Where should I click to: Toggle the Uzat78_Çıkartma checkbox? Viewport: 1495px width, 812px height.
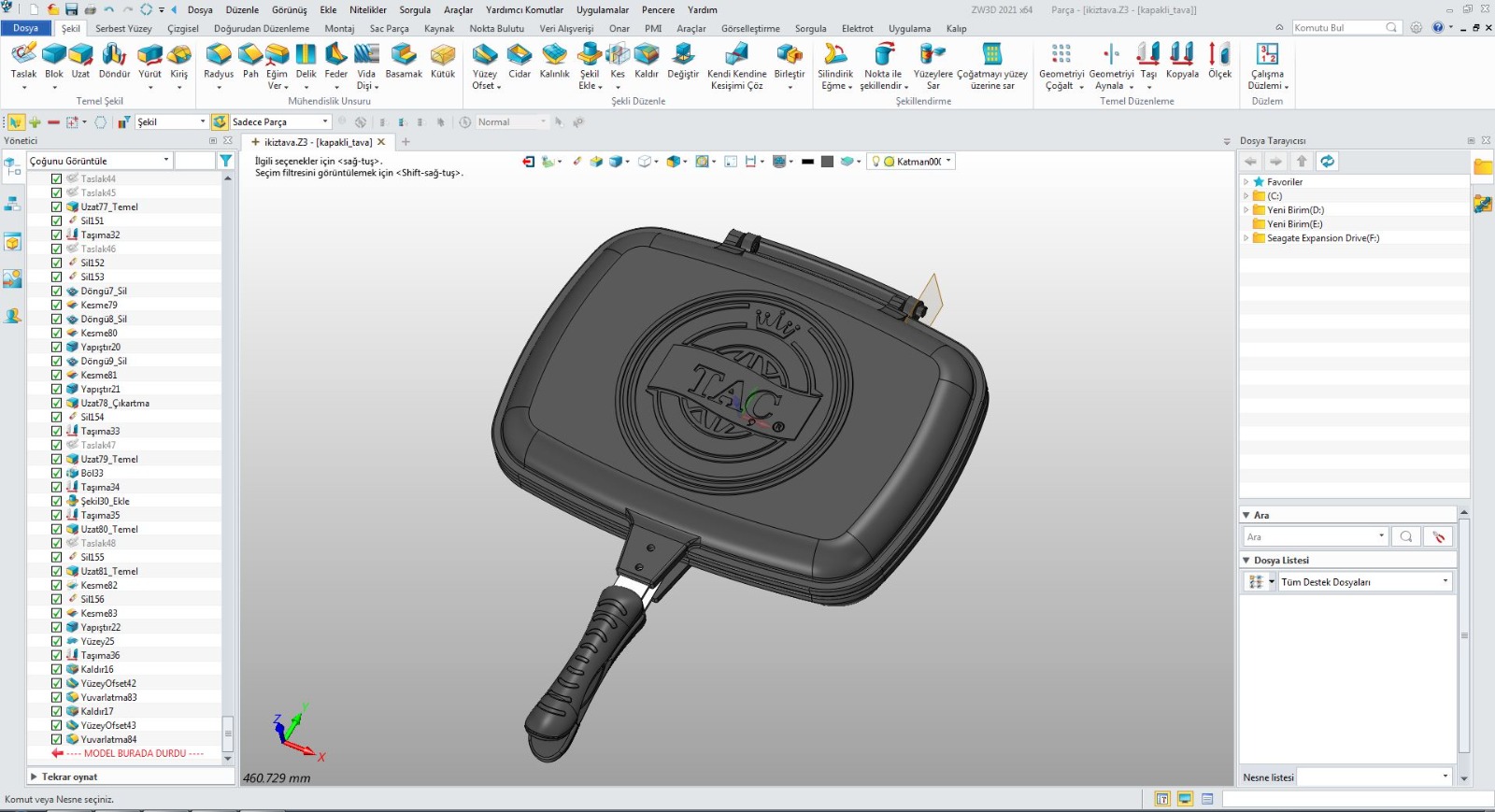(57, 403)
